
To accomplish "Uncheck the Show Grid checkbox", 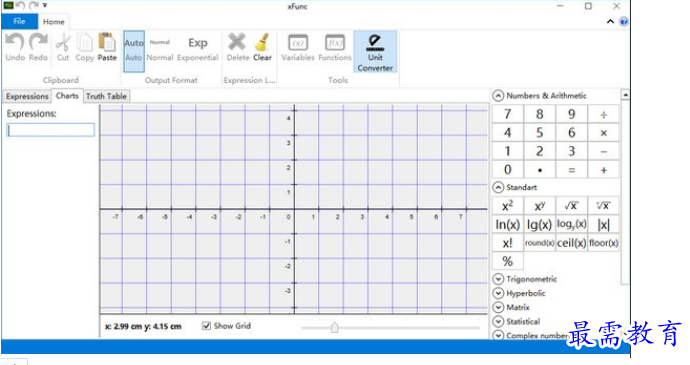I will 206,326.
